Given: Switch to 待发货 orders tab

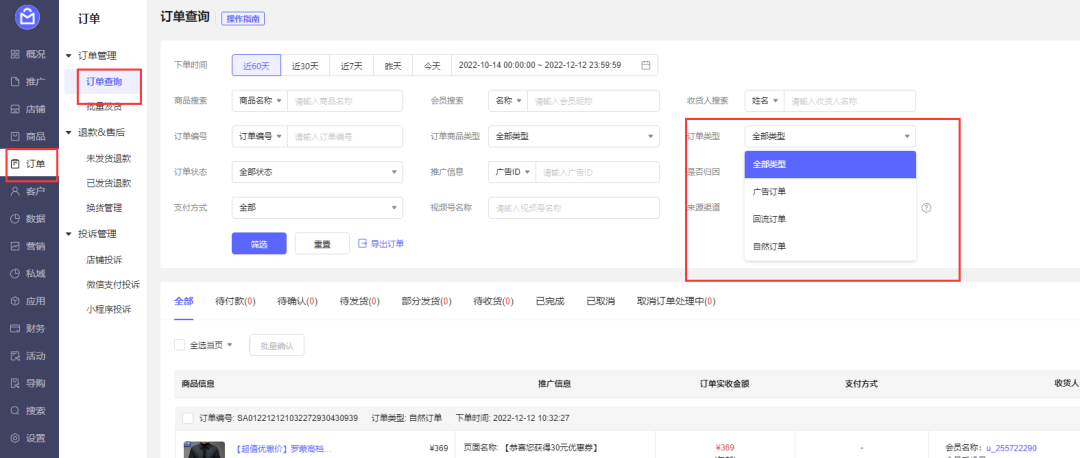Looking at the screenshot, I should point(360,301).
